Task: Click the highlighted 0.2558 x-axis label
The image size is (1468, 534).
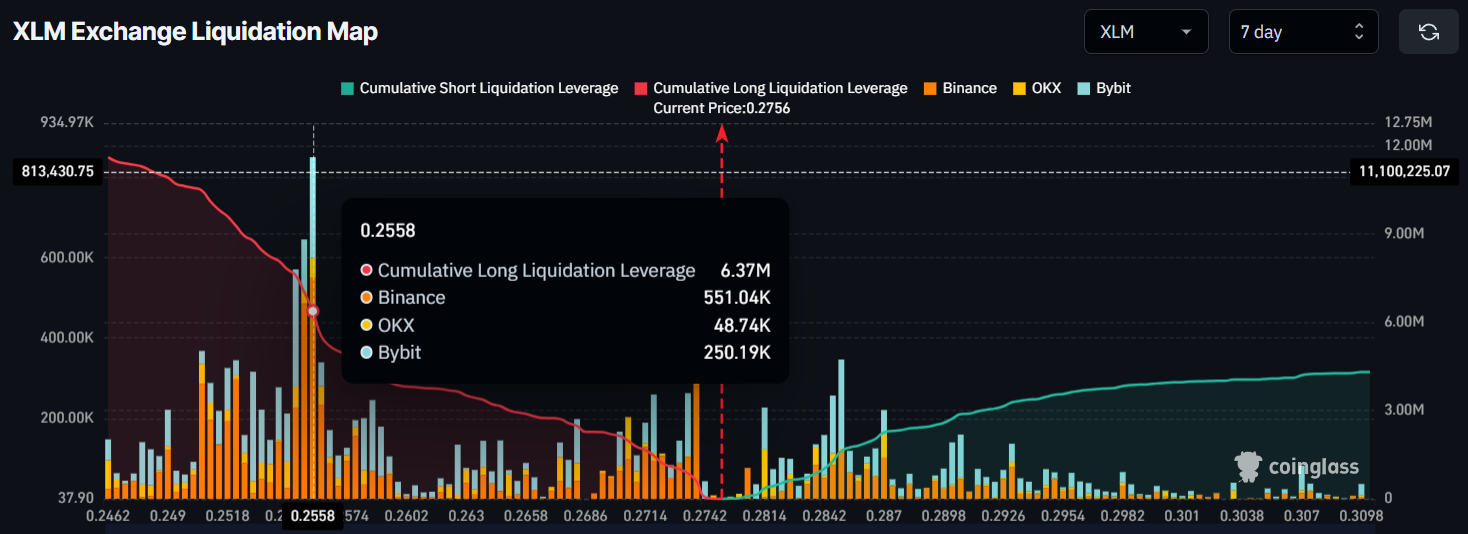Action: click(313, 516)
